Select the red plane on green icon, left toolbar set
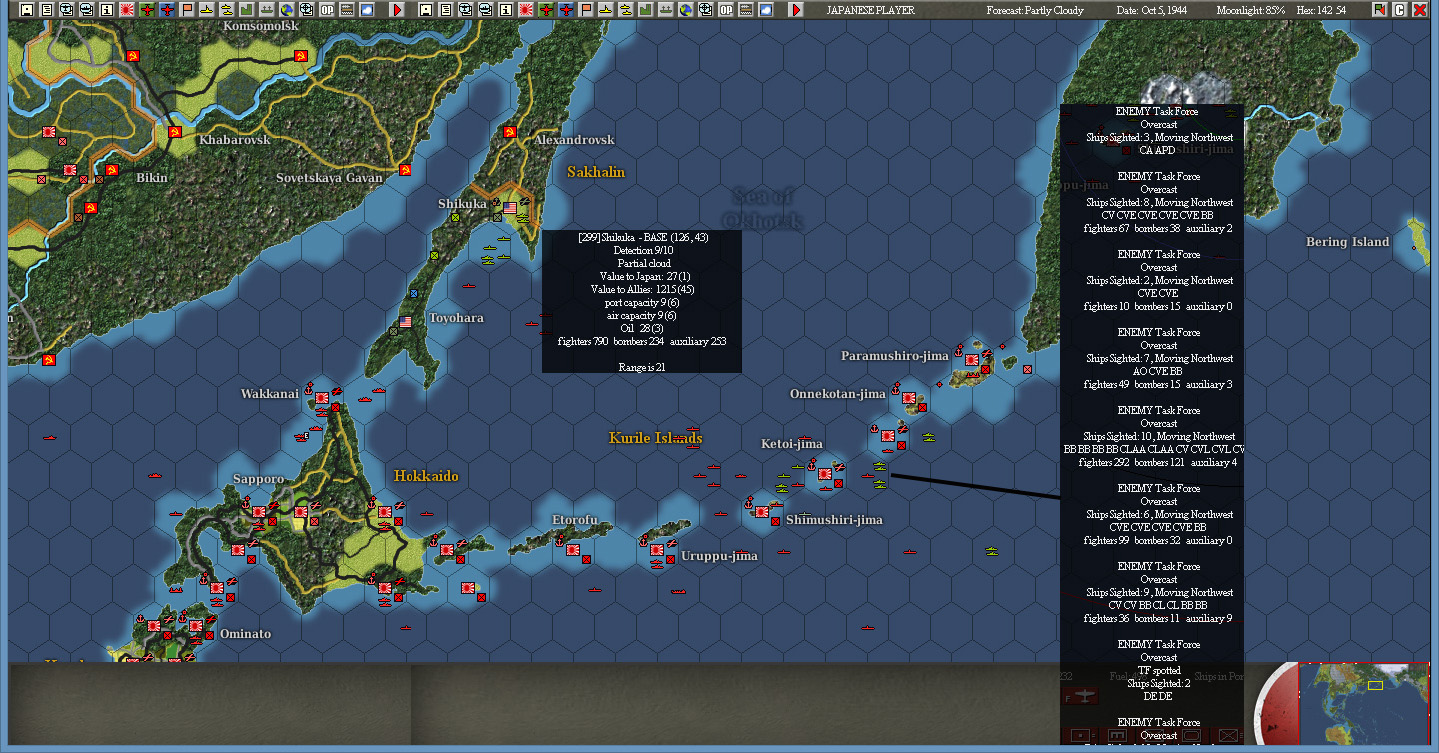1439x753 pixels. (x=147, y=10)
